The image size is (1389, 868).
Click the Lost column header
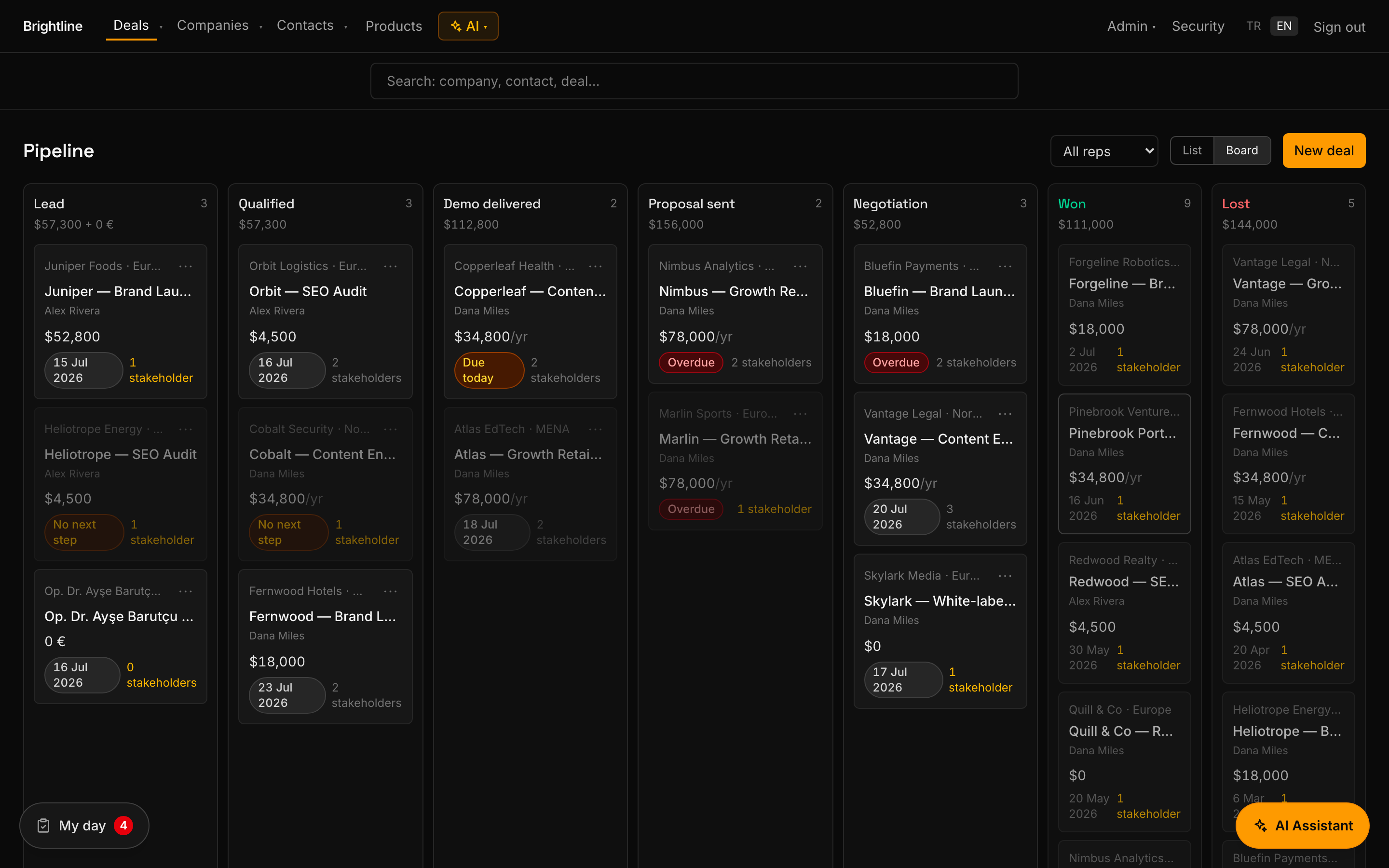[1236, 204]
